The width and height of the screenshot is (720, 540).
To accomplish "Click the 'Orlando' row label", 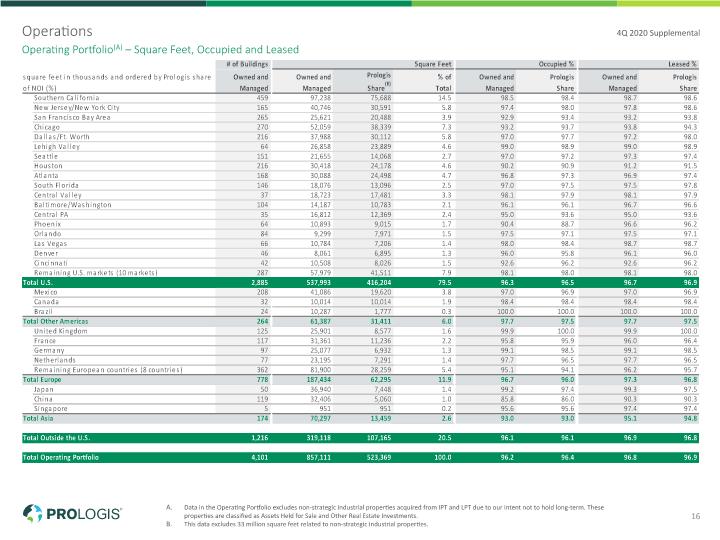I will pyautogui.click(x=47, y=234).
